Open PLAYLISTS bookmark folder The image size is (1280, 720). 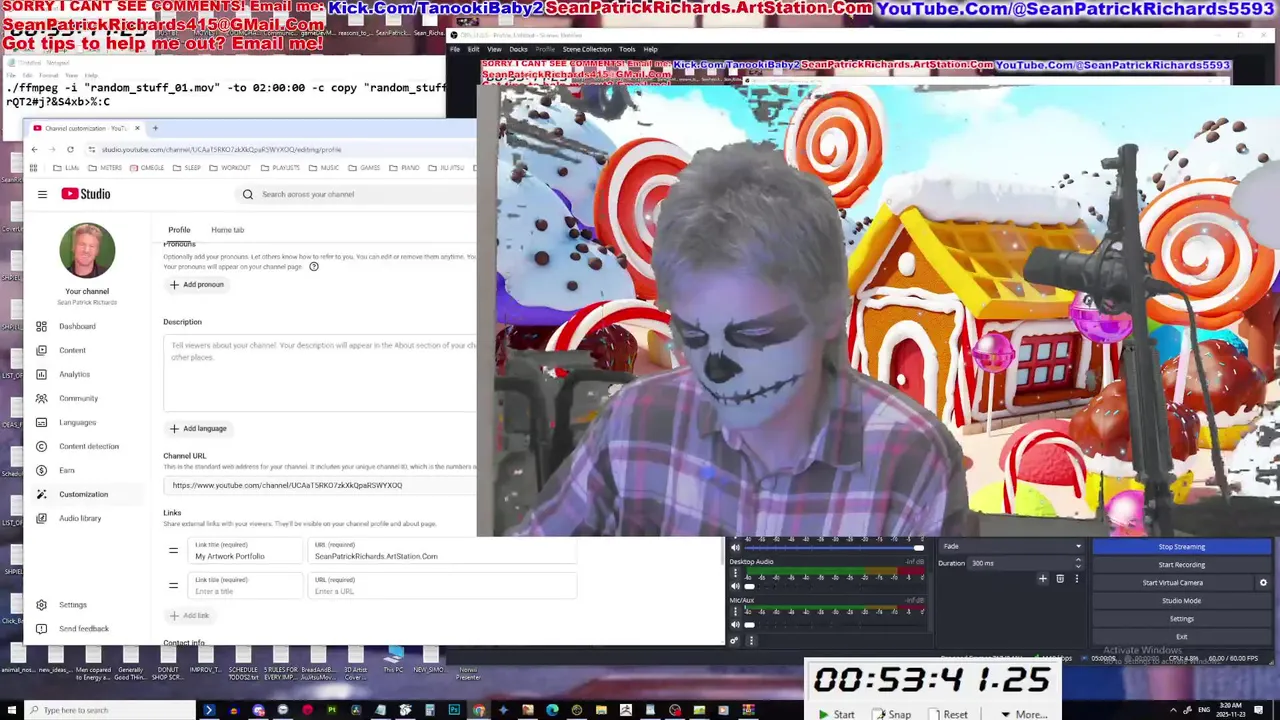[x=280, y=168]
